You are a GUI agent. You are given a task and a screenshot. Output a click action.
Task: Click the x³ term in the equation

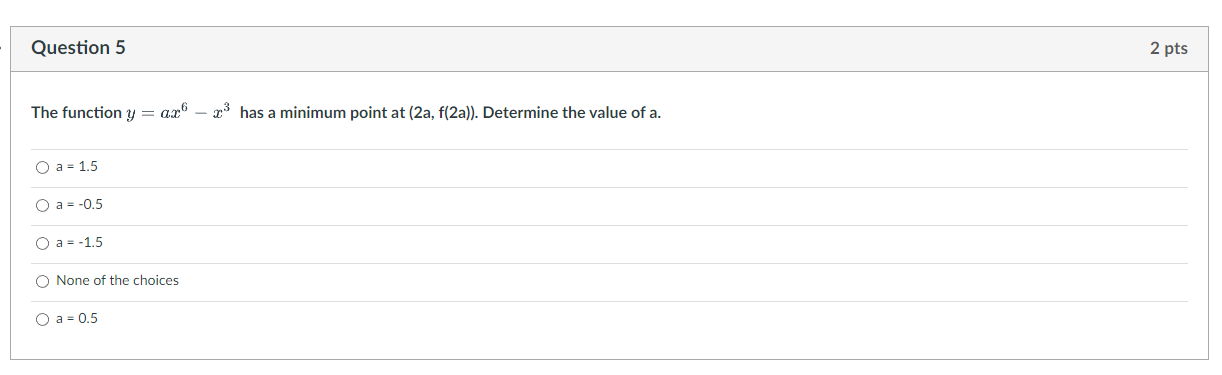tap(221, 111)
